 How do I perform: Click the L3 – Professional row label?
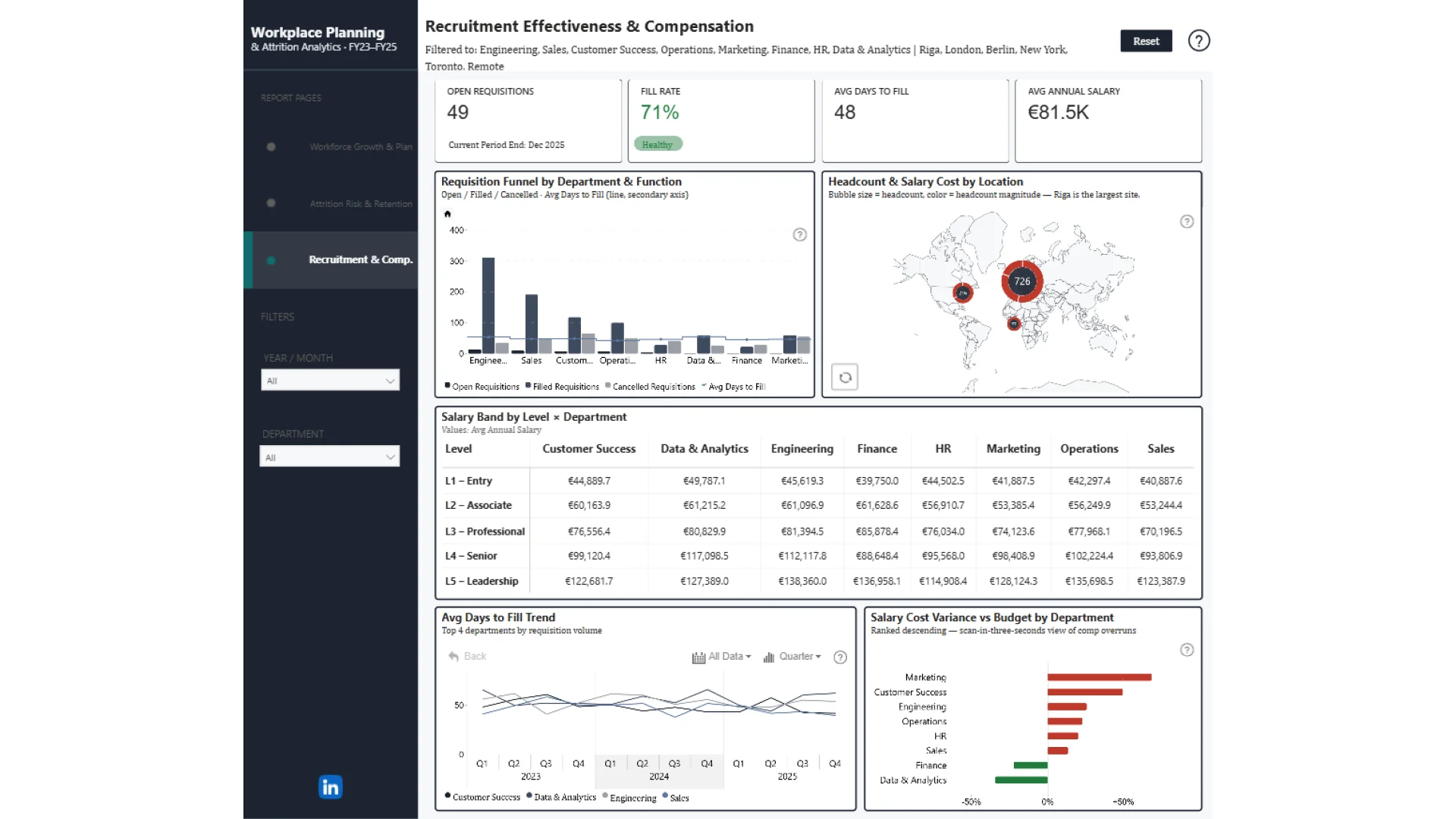[x=485, y=532]
